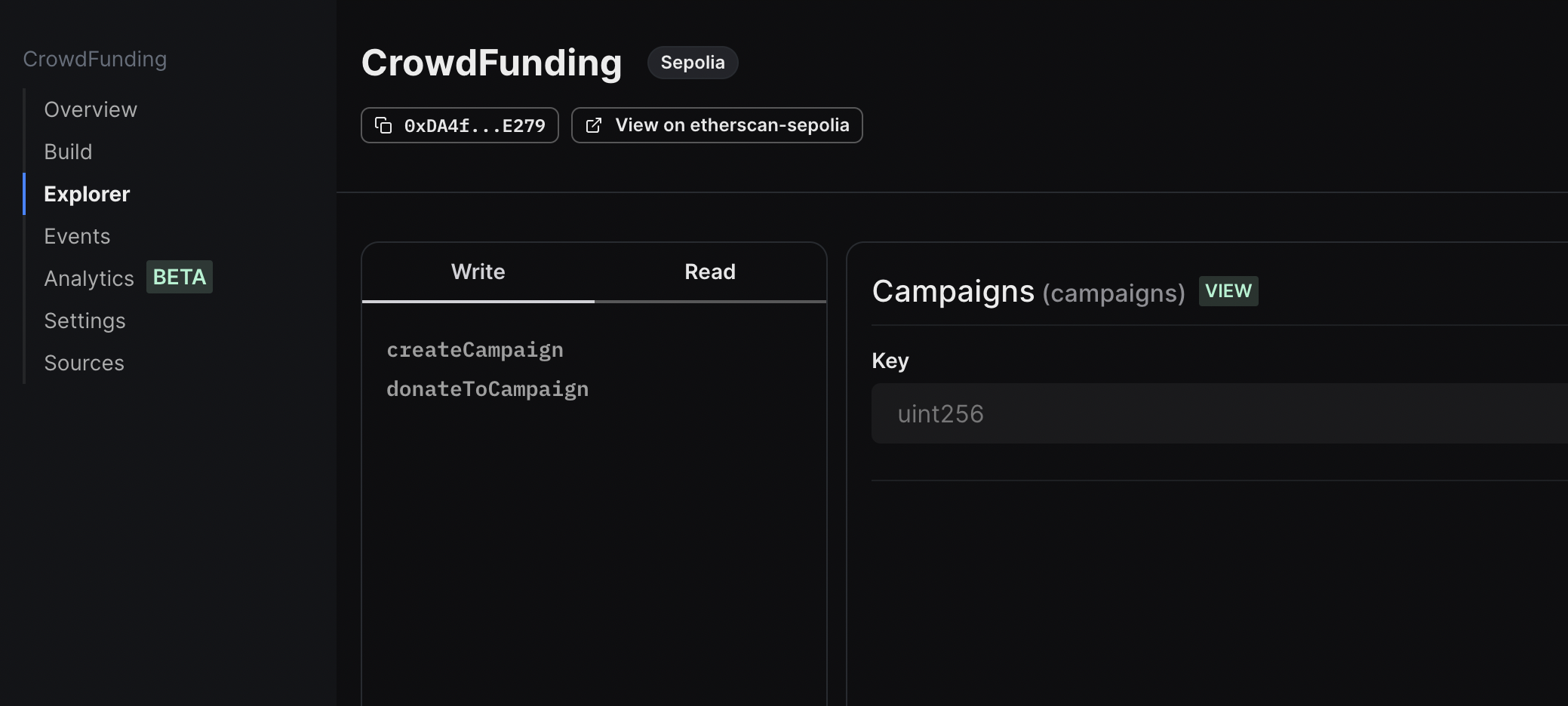
Task: Click the BETA badge beside Analytics
Action: click(179, 277)
